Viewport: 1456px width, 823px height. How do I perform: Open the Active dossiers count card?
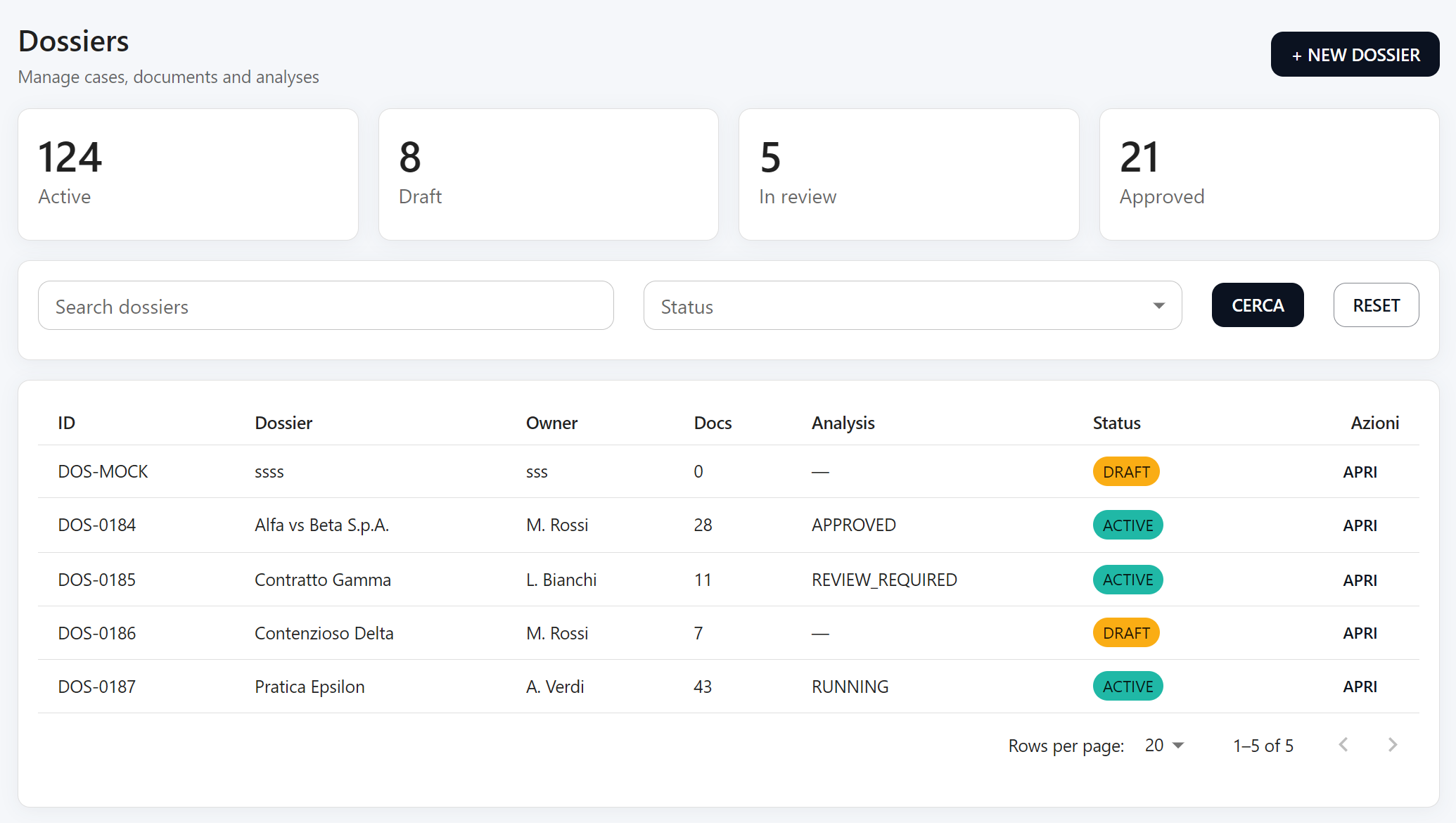[x=188, y=174]
